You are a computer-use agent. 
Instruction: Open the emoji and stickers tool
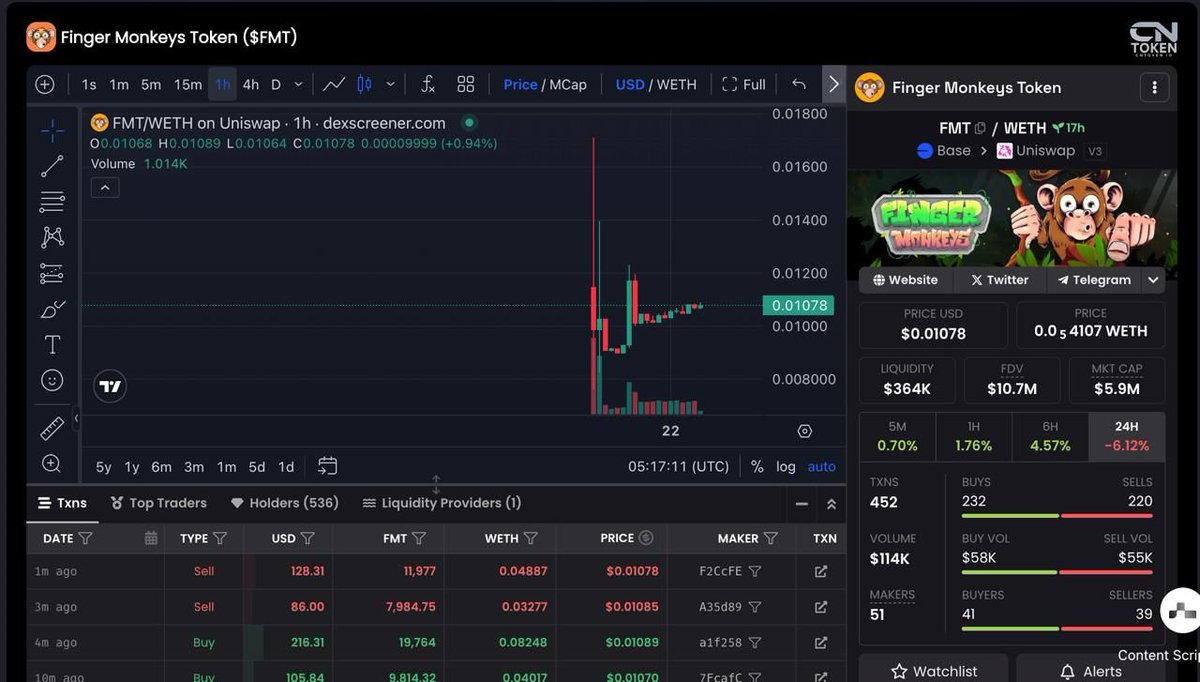(52, 380)
